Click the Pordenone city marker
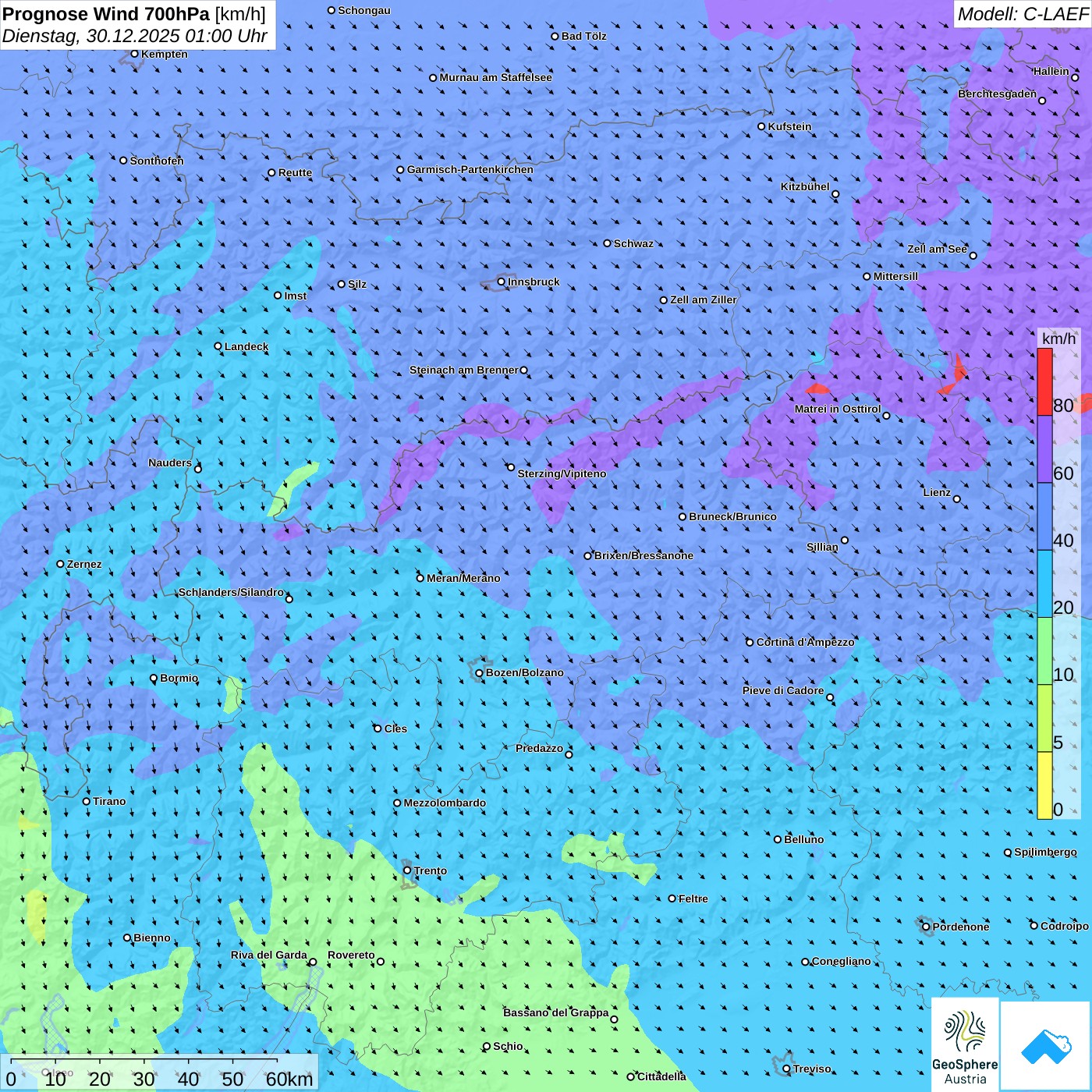Viewport: 1092px width, 1092px height. coord(927,927)
